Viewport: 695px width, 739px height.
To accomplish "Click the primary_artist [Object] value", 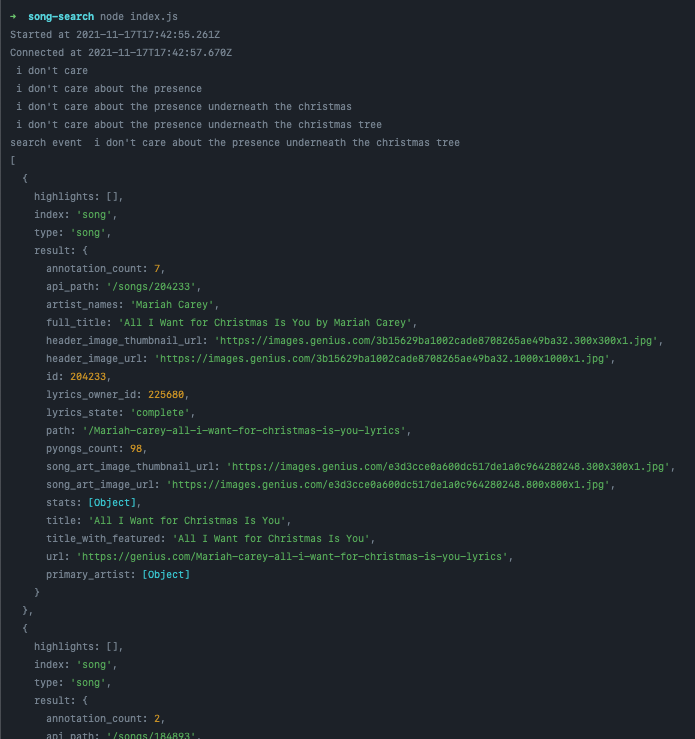I will (x=166, y=575).
